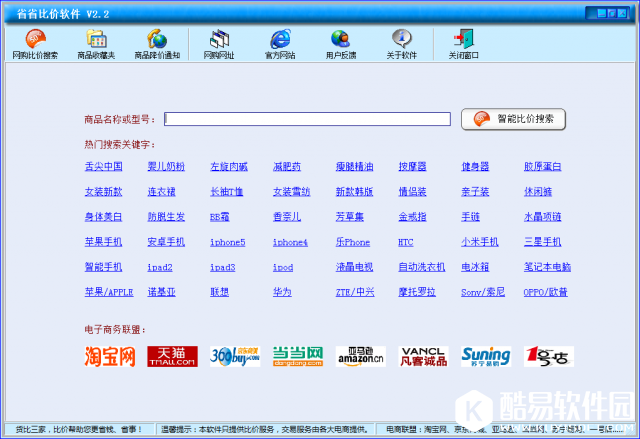Focus the 商品名称或型号 input field
Screen dimensions: 640x439
(307, 119)
